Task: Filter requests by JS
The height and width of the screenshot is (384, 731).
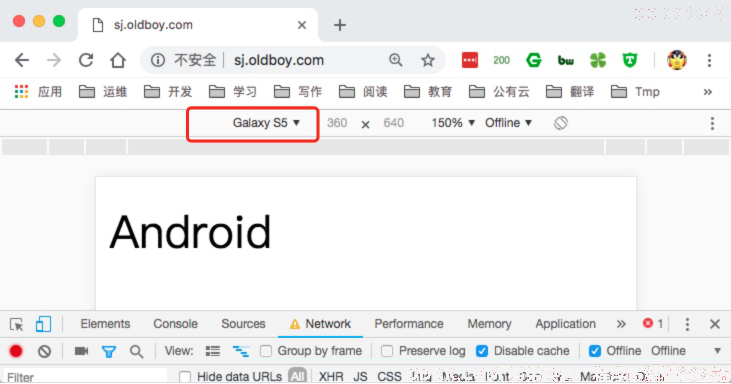Action: click(x=360, y=377)
